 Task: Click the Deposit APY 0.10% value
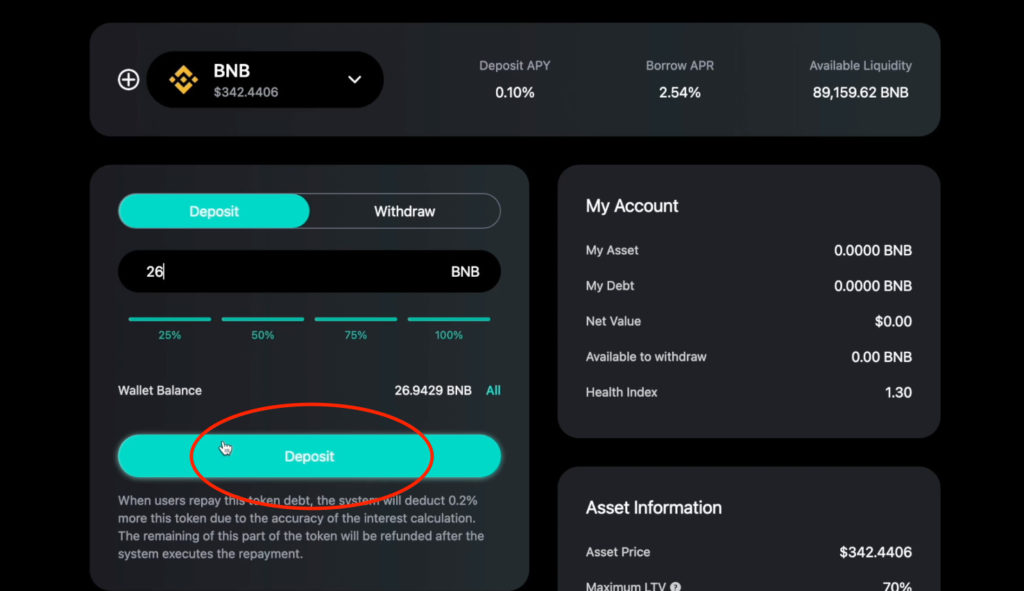pyautogui.click(x=515, y=93)
